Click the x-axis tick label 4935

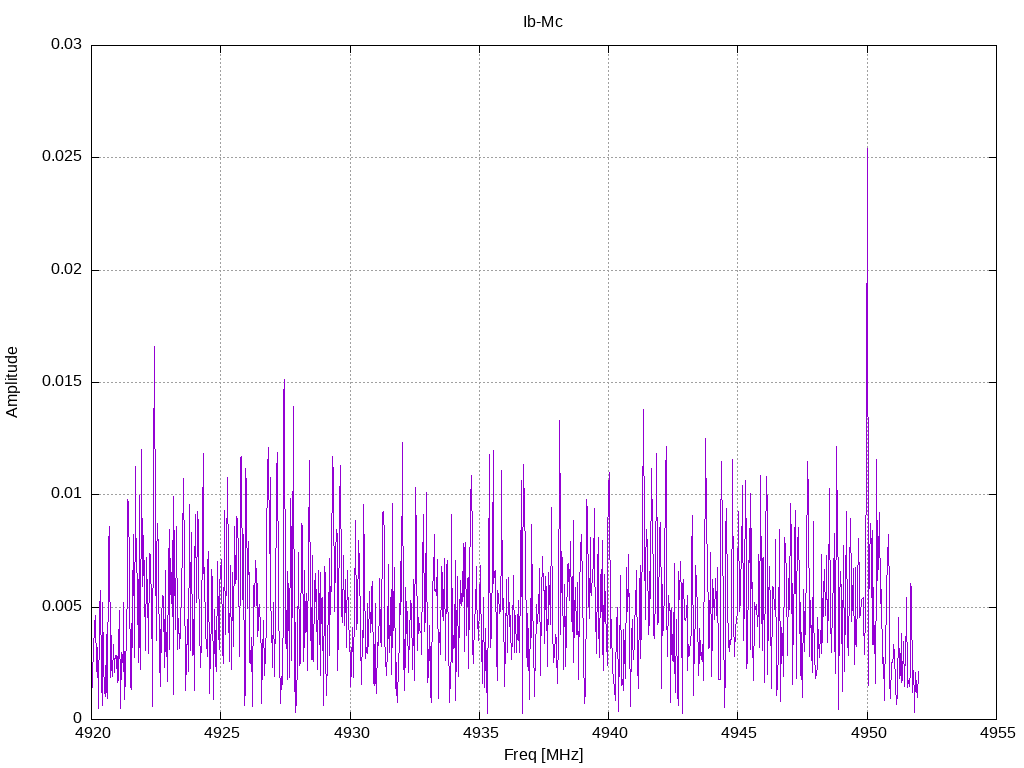(479, 733)
